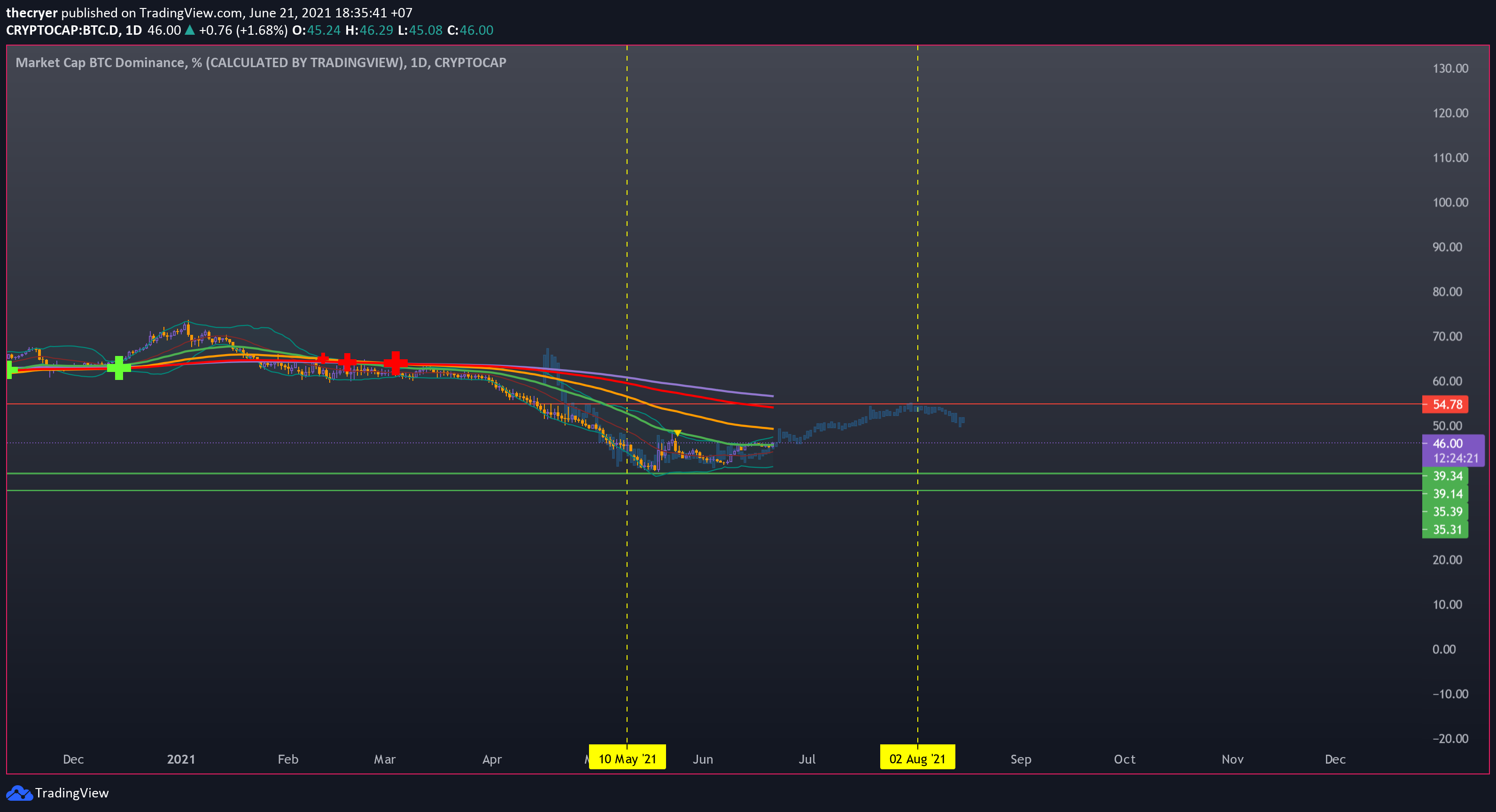Click the TradingView wordmark at bottom

click(72, 793)
